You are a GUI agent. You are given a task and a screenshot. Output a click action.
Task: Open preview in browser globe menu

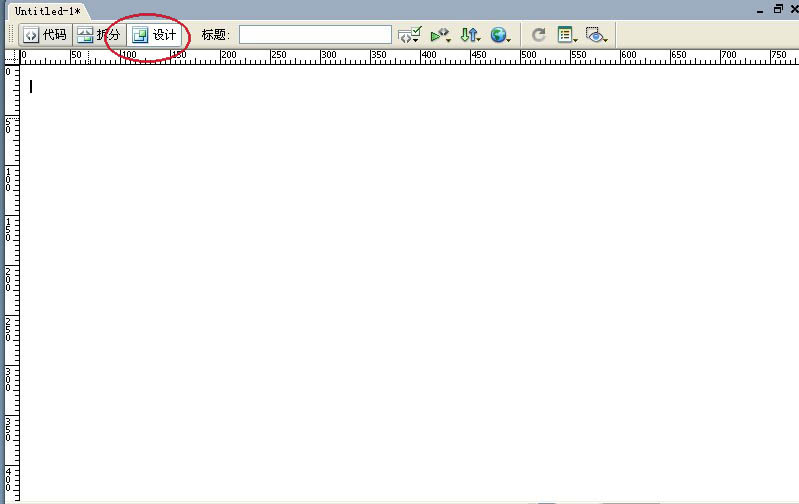pyautogui.click(x=500, y=35)
